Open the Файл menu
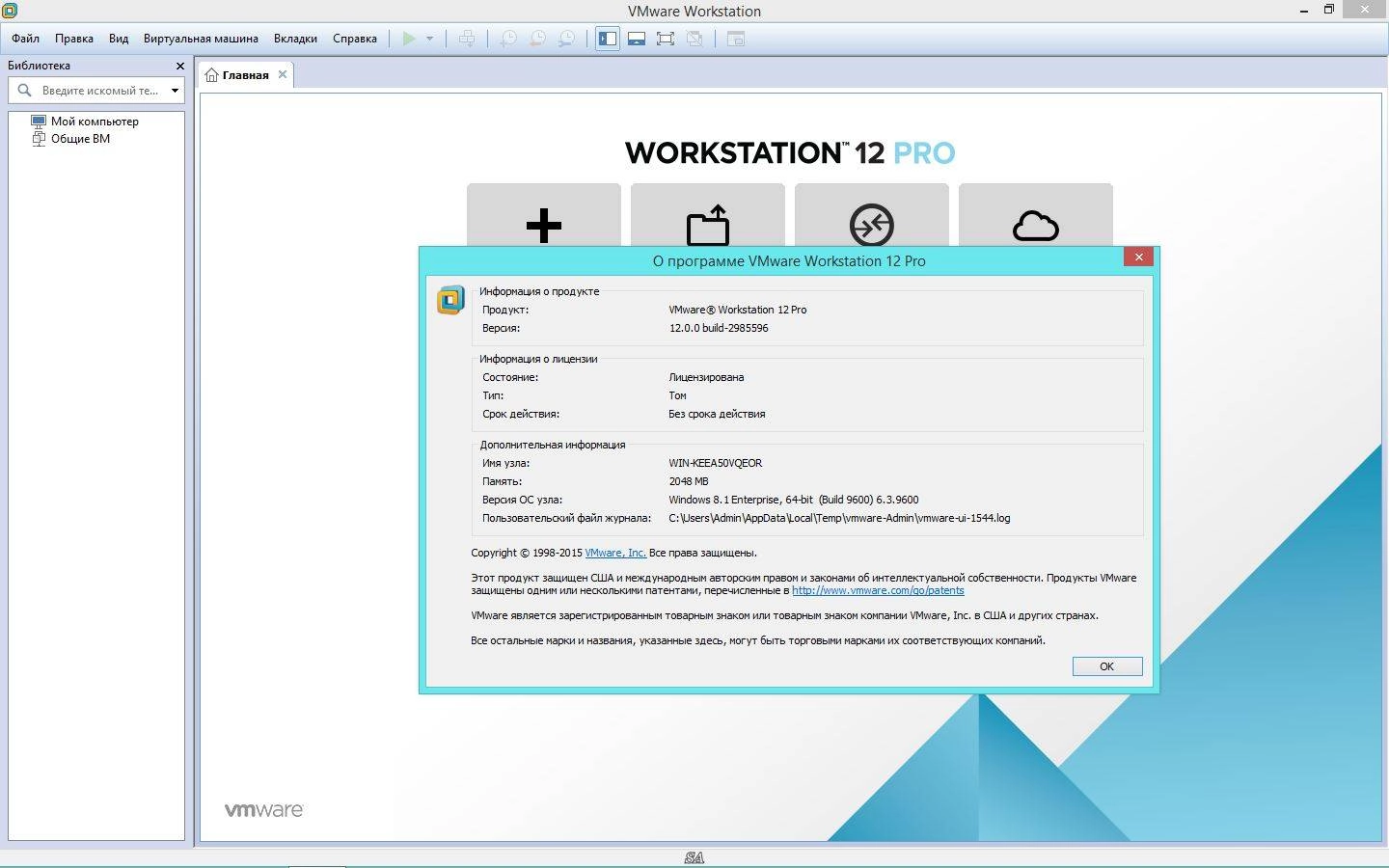Screen dimensions: 1389x868 (26, 39)
